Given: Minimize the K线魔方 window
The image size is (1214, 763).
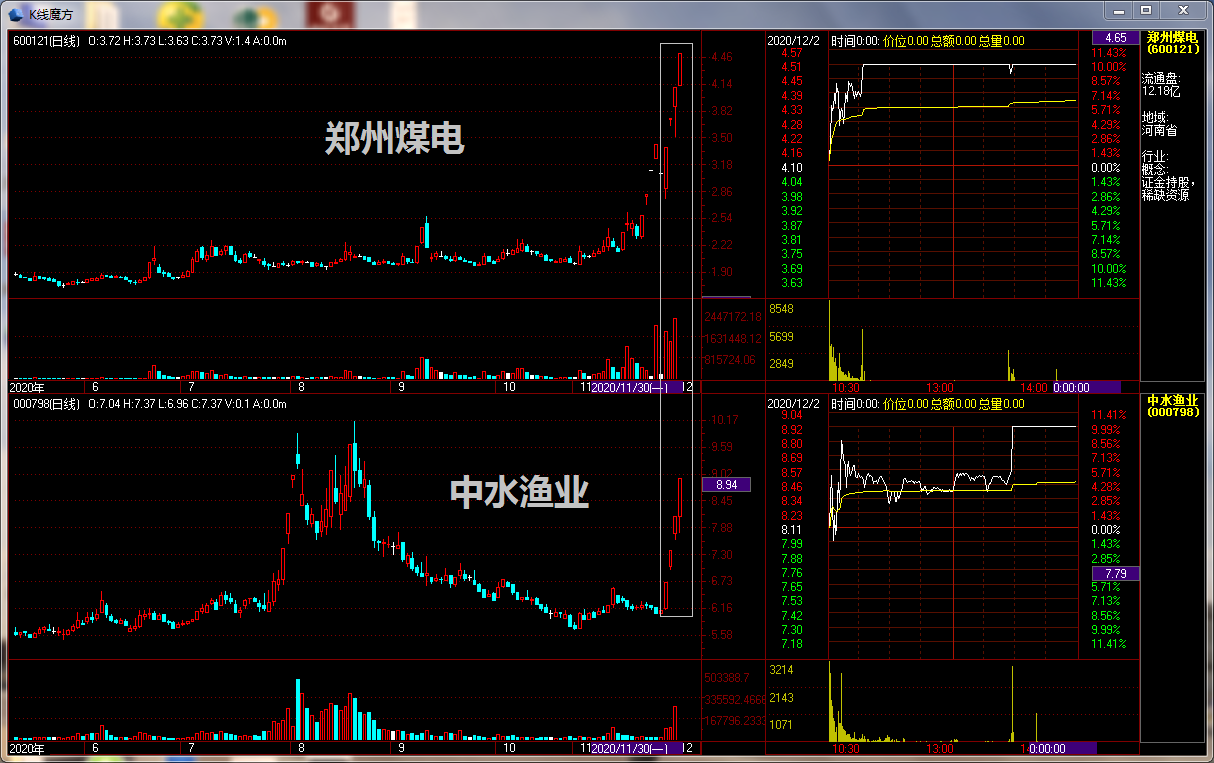Looking at the screenshot, I should tap(1120, 10).
